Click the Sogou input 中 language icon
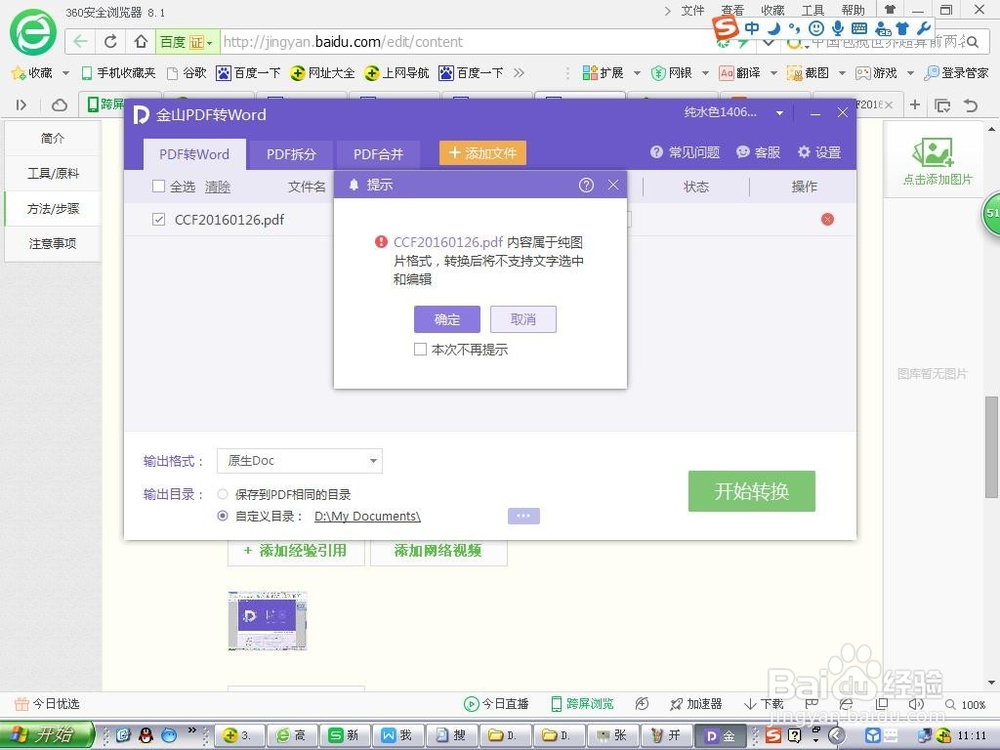The width and height of the screenshot is (1000, 750). point(753,28)
